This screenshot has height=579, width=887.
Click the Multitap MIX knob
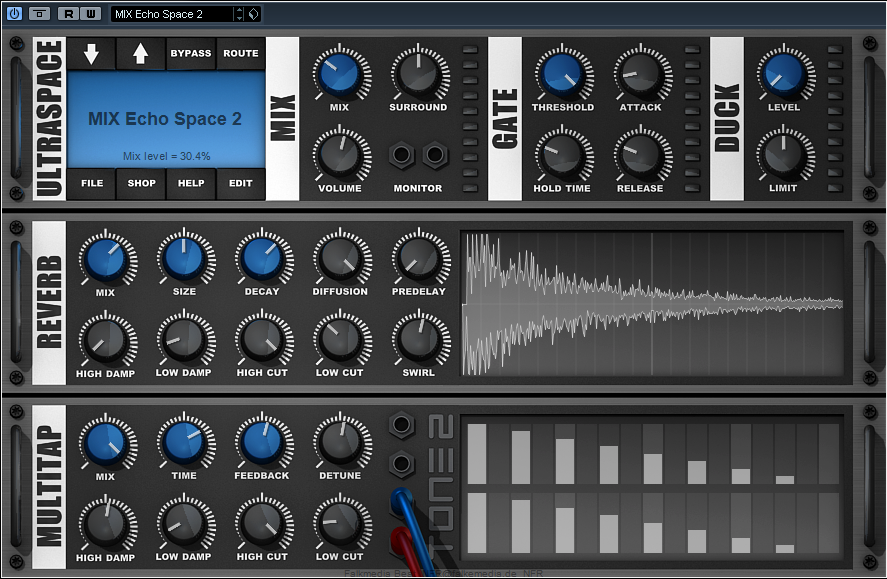point(107,443)
